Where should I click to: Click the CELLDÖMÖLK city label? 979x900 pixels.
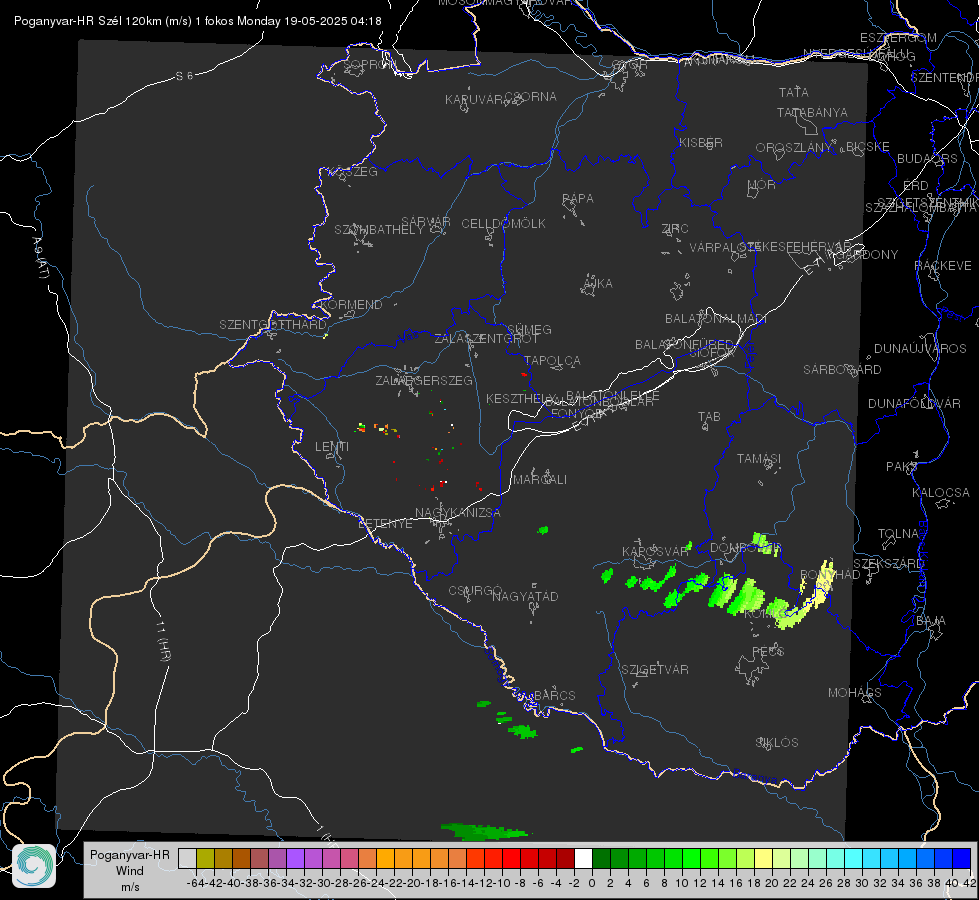click(503, 224)
